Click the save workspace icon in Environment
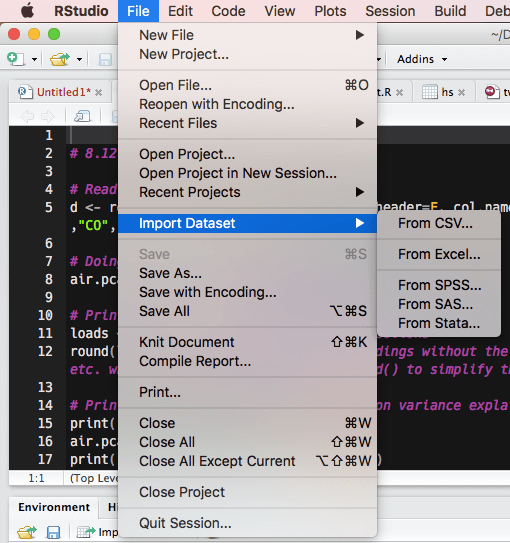 53,532
